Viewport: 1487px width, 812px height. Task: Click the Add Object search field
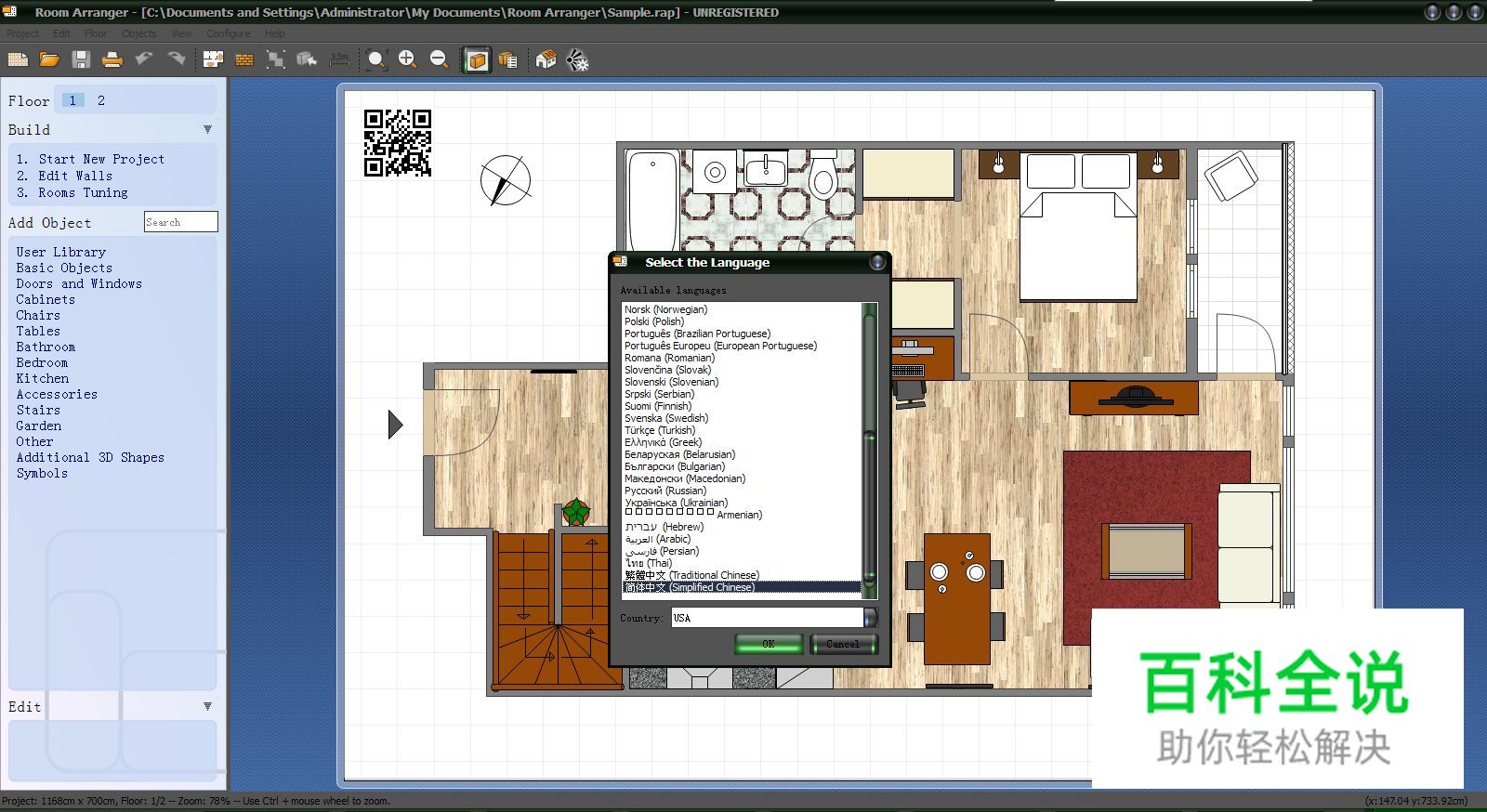(x=181, y=222)
